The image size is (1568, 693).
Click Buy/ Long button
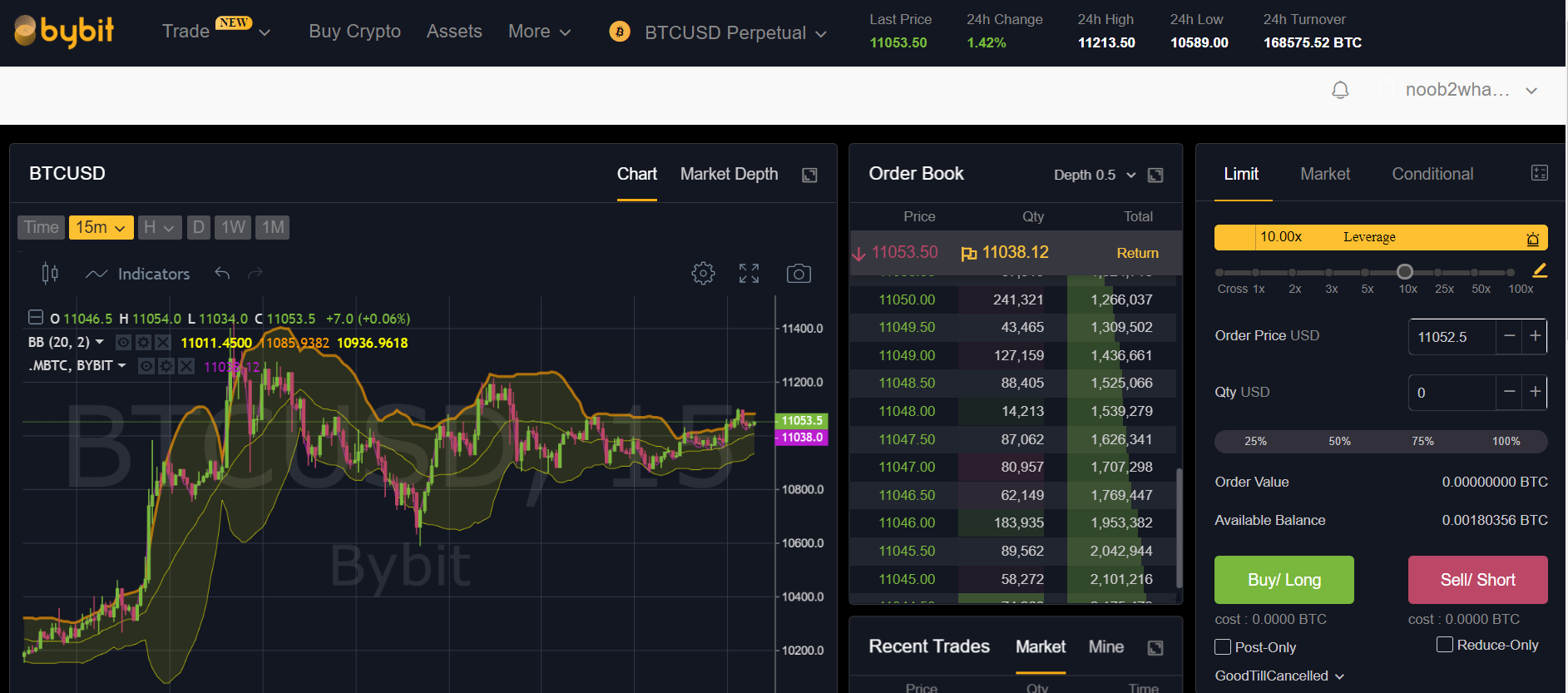[x=1284, y=580]
